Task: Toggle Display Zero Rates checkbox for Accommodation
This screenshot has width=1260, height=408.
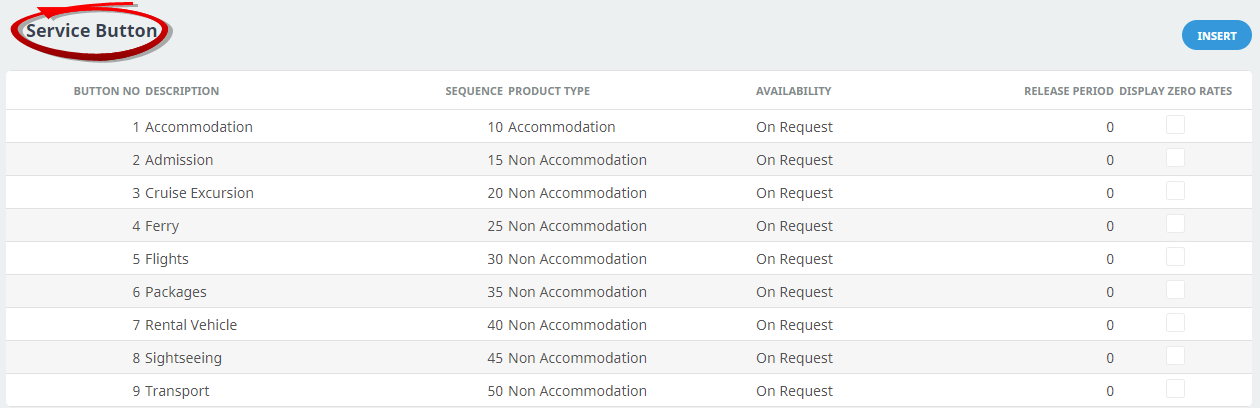Action: coord(1175,125)
